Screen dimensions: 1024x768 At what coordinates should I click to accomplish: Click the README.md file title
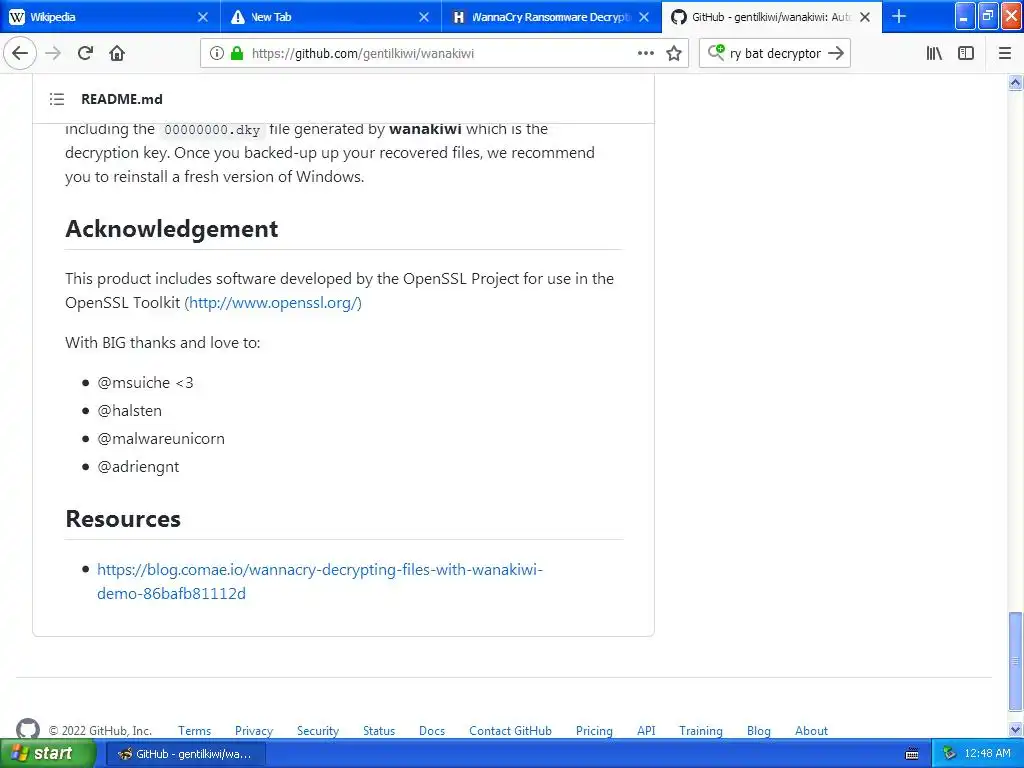pos(121,99)
